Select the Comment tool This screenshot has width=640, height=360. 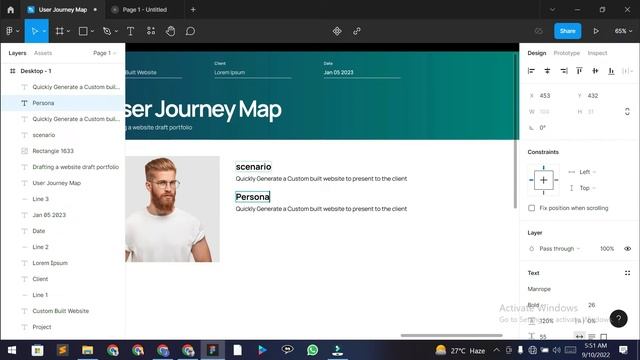click(190, 31)
